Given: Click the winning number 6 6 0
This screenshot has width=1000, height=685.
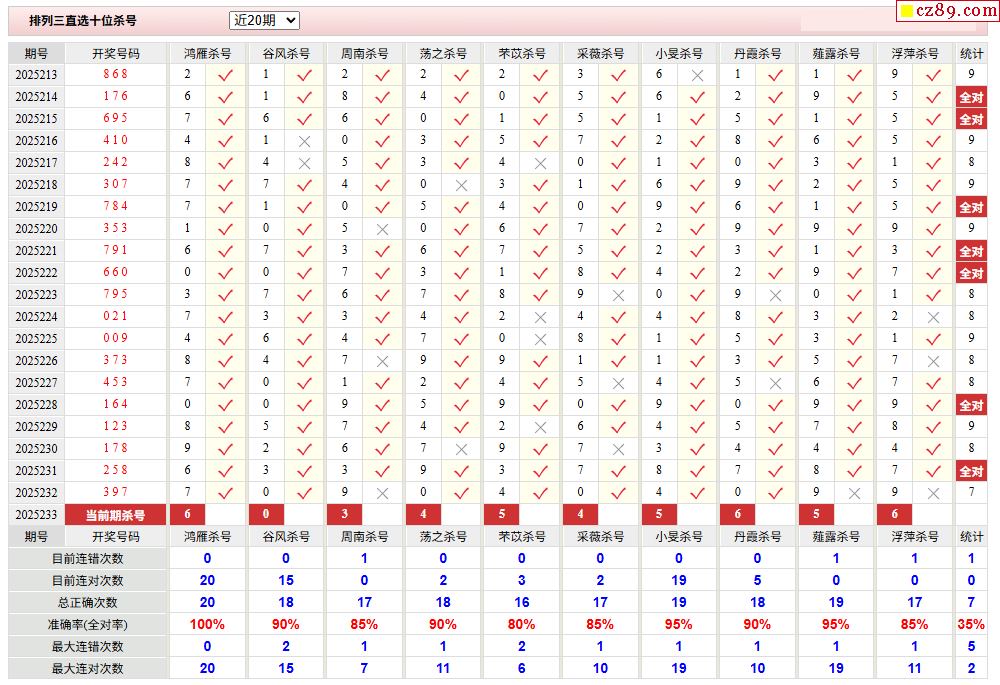Looking at the screenshot, I should point(115,272).
